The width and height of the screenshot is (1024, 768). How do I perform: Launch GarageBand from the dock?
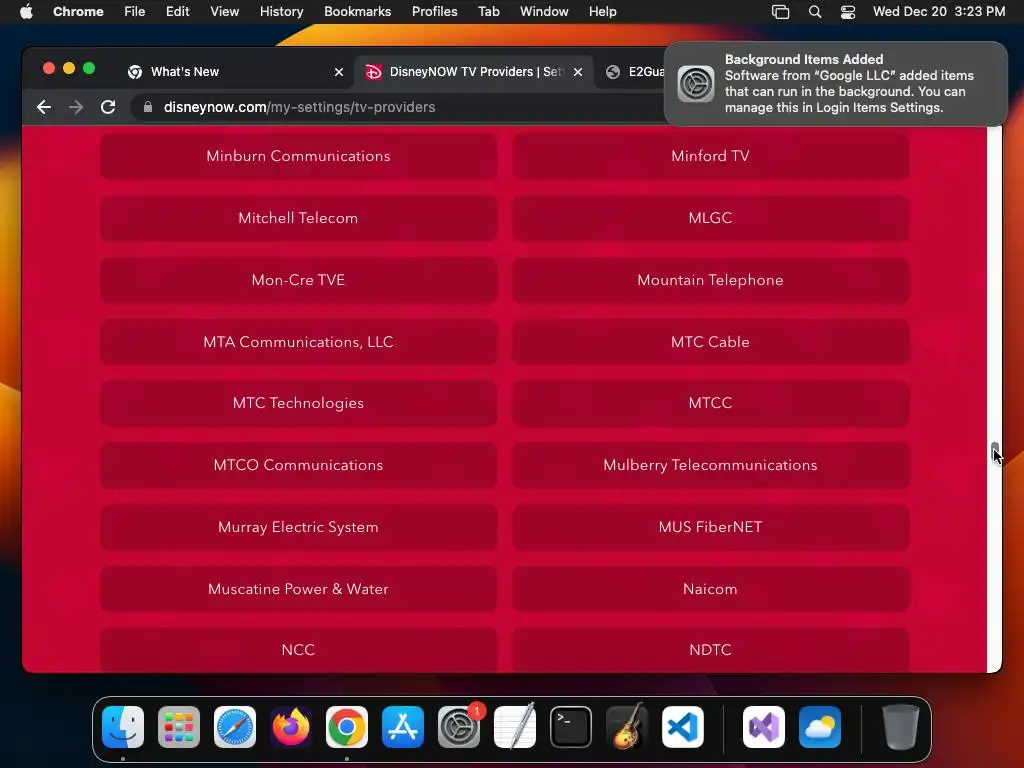[x=627, y=727]
